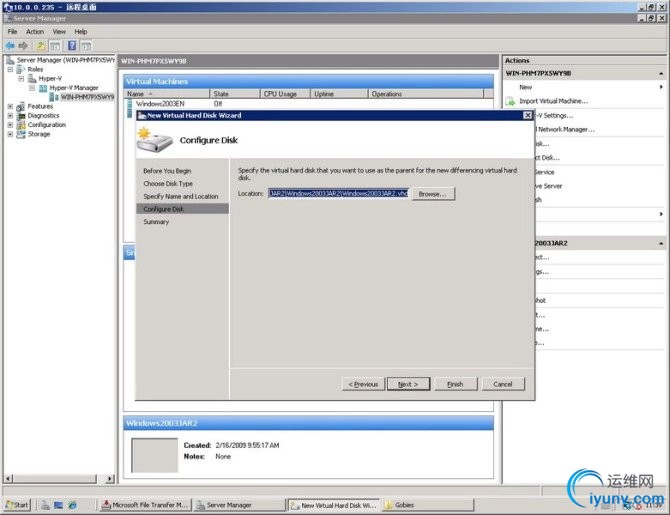This screenshot has width=670, height=515.
Task: Click the Import Virtual Machine icon
Action: tap(510, 101)
